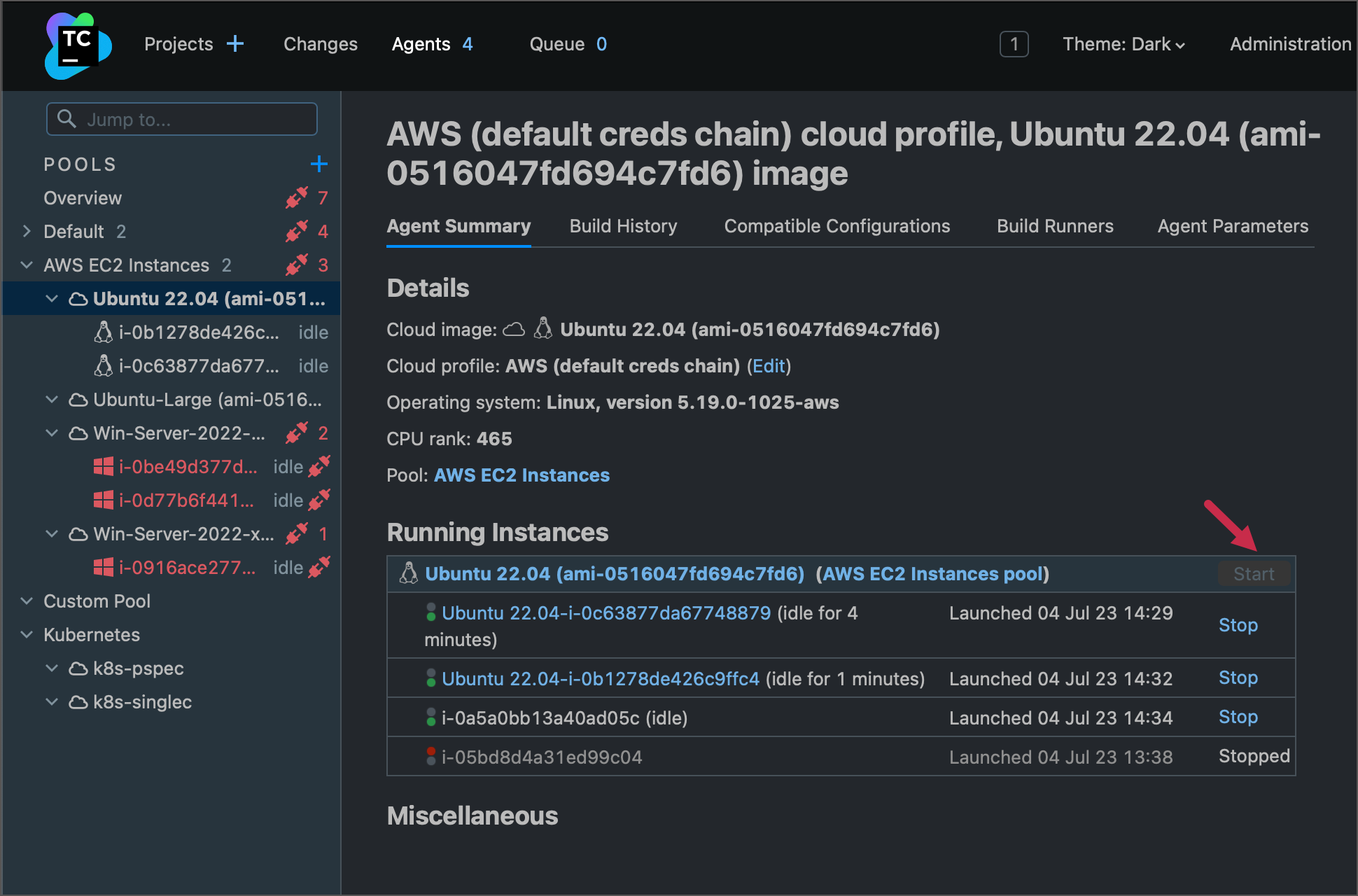
Task: Click the TeamCity logo icon
Action: pos(75,43)
